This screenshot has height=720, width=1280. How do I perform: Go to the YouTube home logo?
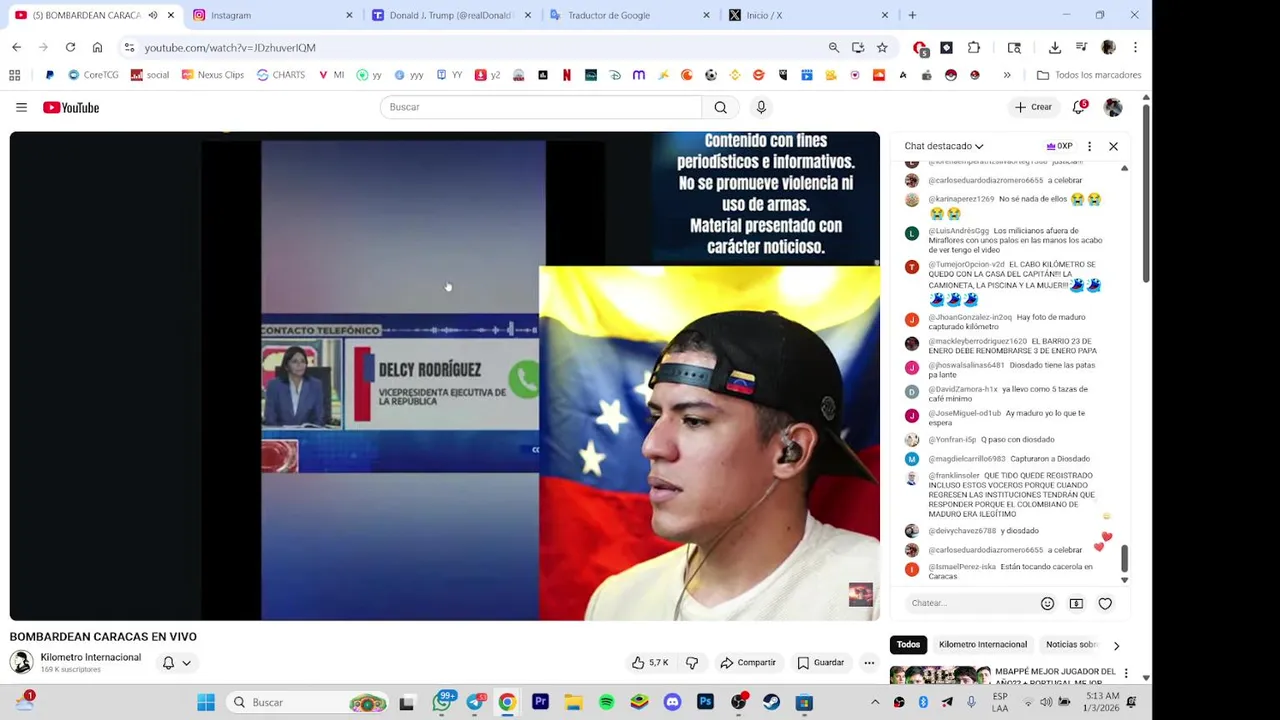pyautogui.click(x=71, y=107)
